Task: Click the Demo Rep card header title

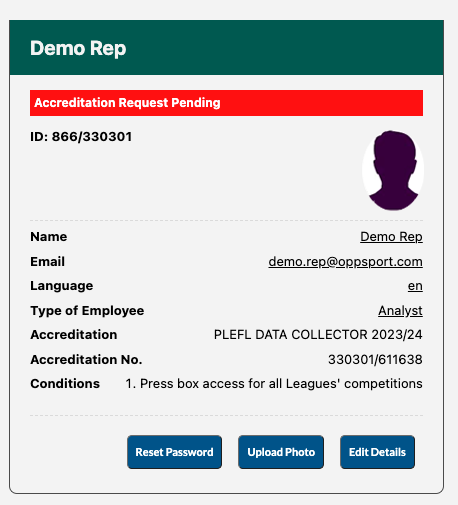Action: tap(78, 49)
